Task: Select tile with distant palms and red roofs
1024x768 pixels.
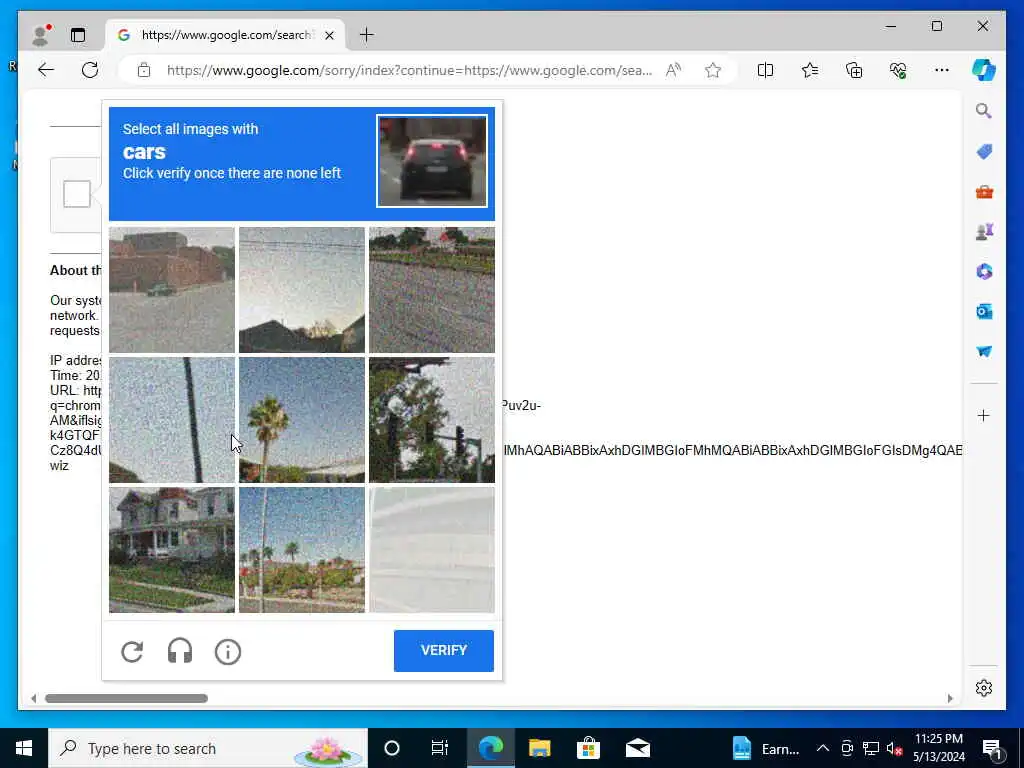Action: 302,550
